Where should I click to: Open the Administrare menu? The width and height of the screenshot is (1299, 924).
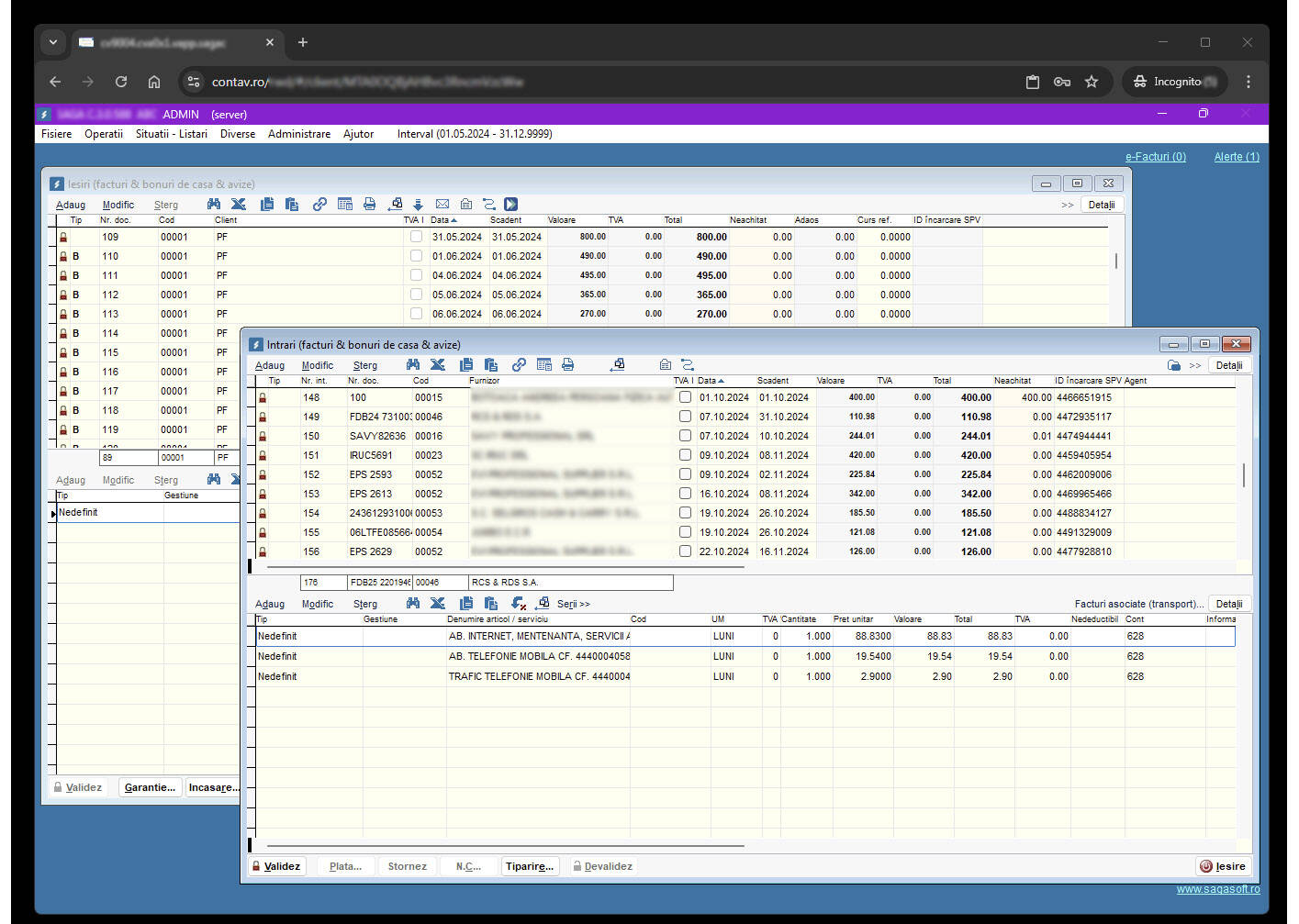(298, 134)
